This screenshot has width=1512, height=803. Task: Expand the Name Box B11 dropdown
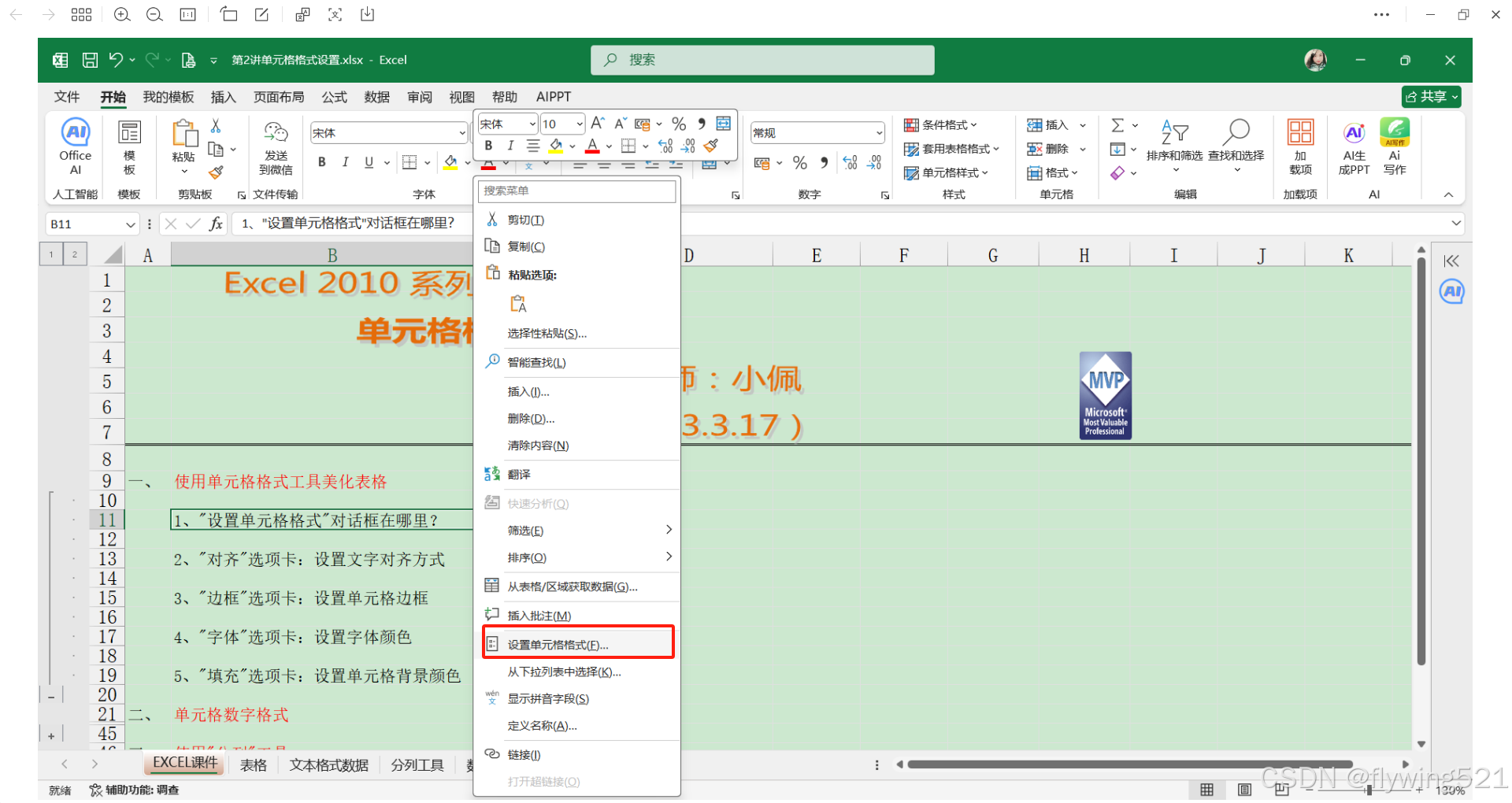tap(131, 224)
